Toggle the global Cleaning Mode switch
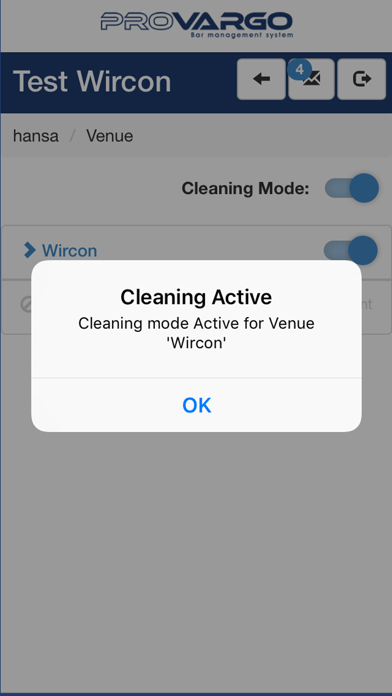 point(352,188)
